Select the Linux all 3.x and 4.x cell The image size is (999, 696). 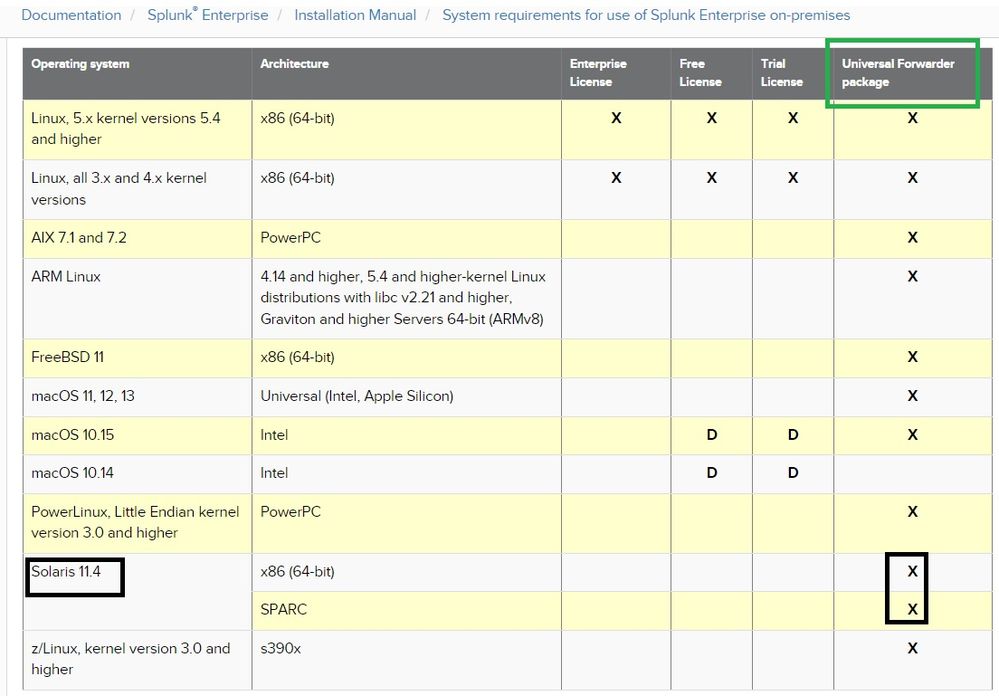[137, 189]
